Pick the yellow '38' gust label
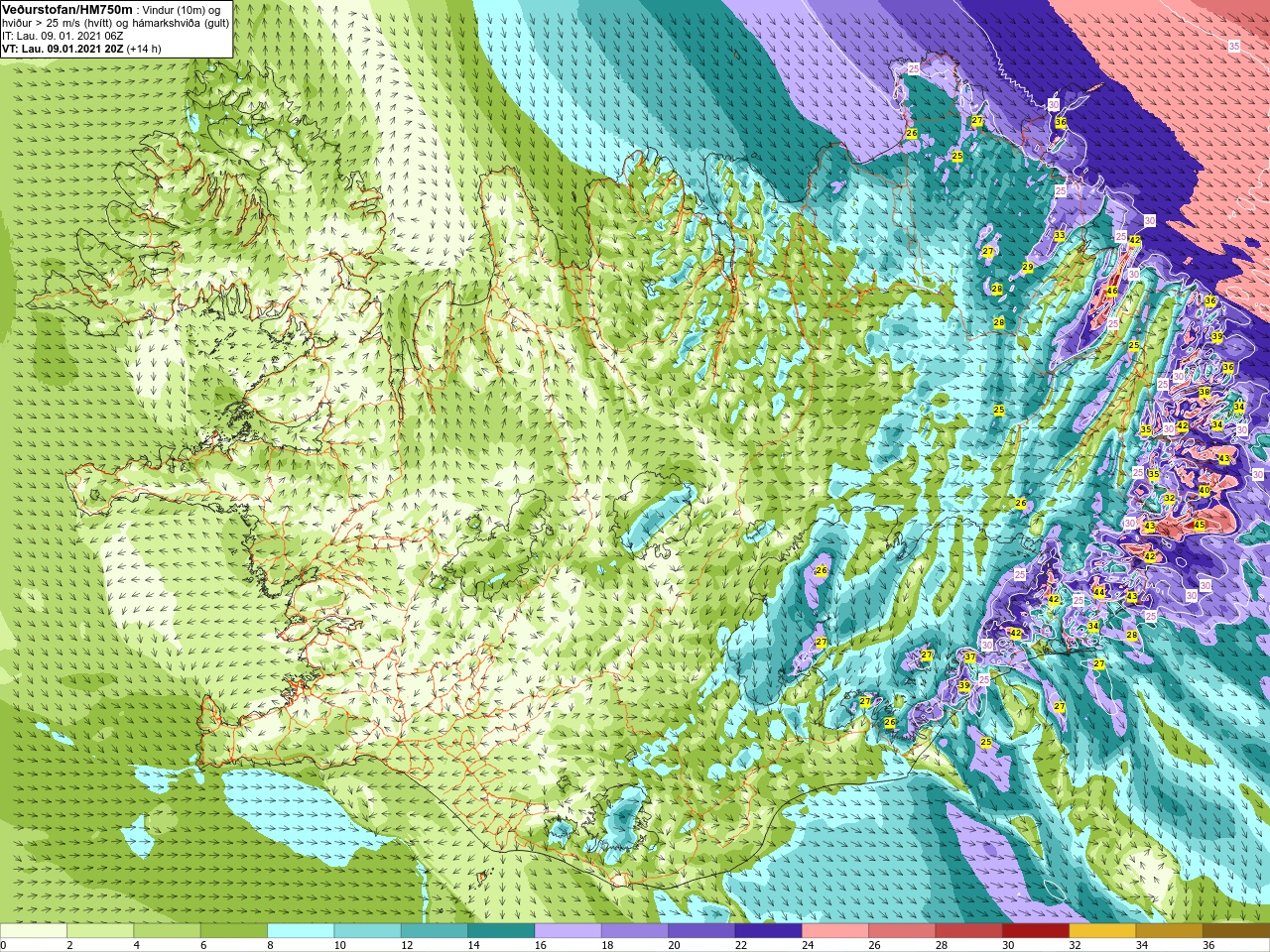The image size is (1270, 952). 1205,393
